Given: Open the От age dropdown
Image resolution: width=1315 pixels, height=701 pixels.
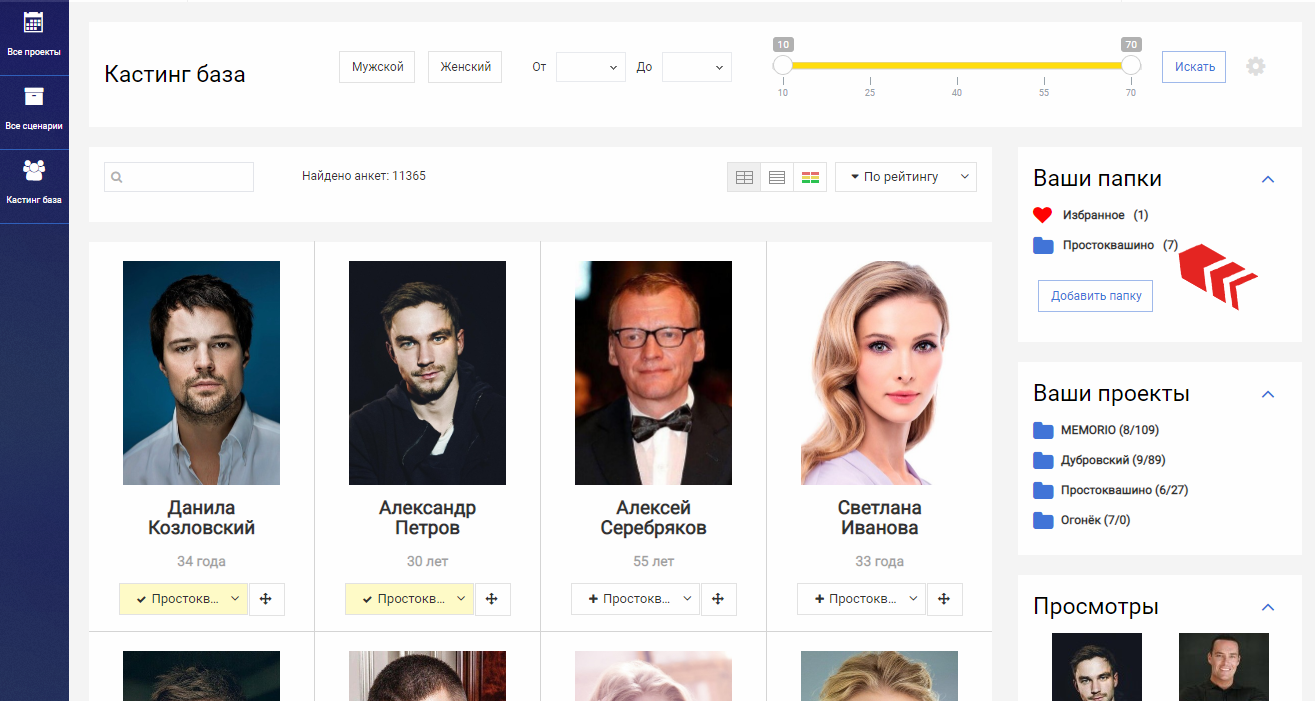Looking at the screenshot, I should point(591,67).
